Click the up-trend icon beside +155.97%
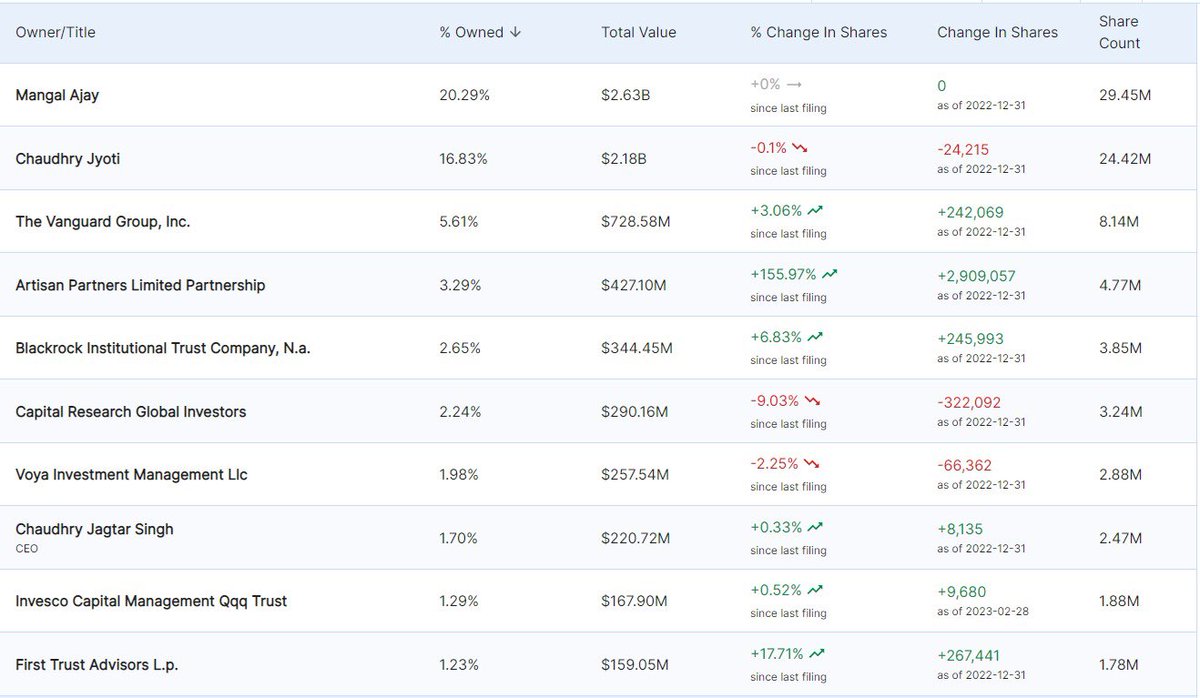The width and height of the screenshot is (1200, 698). [x=831, y=274]
